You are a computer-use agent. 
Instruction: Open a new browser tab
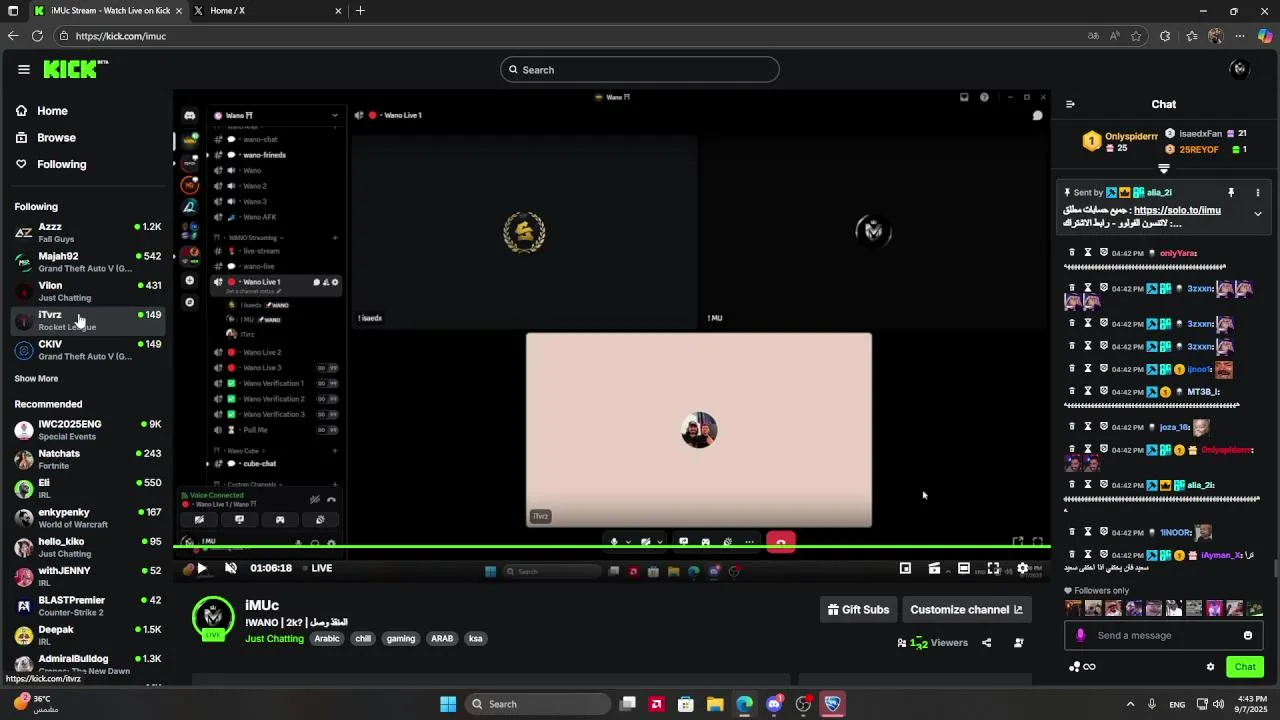tap(360, 11)
